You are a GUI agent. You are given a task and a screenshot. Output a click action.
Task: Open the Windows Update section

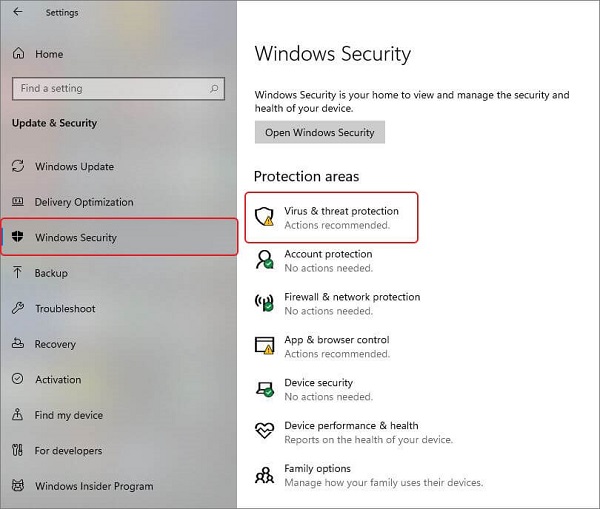(x=74, y=167)
